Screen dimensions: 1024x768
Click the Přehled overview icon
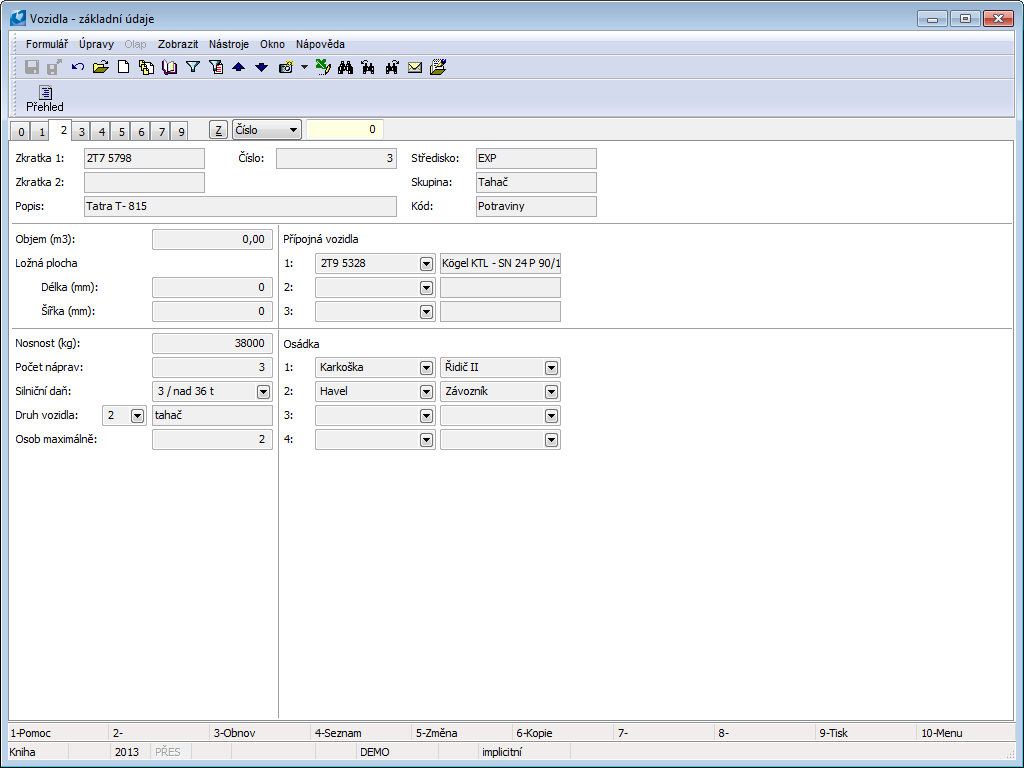point(45,99)
